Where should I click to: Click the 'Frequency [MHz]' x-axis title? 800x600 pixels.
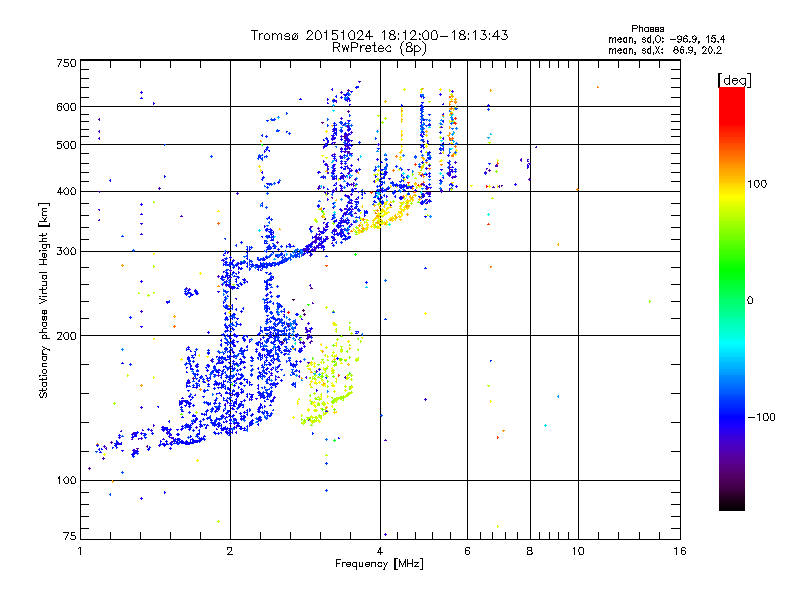click(379, 564)
